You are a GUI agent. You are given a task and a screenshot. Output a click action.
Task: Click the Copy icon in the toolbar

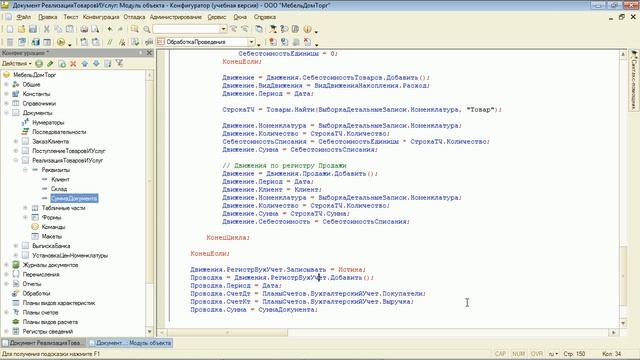click(58, 29)
